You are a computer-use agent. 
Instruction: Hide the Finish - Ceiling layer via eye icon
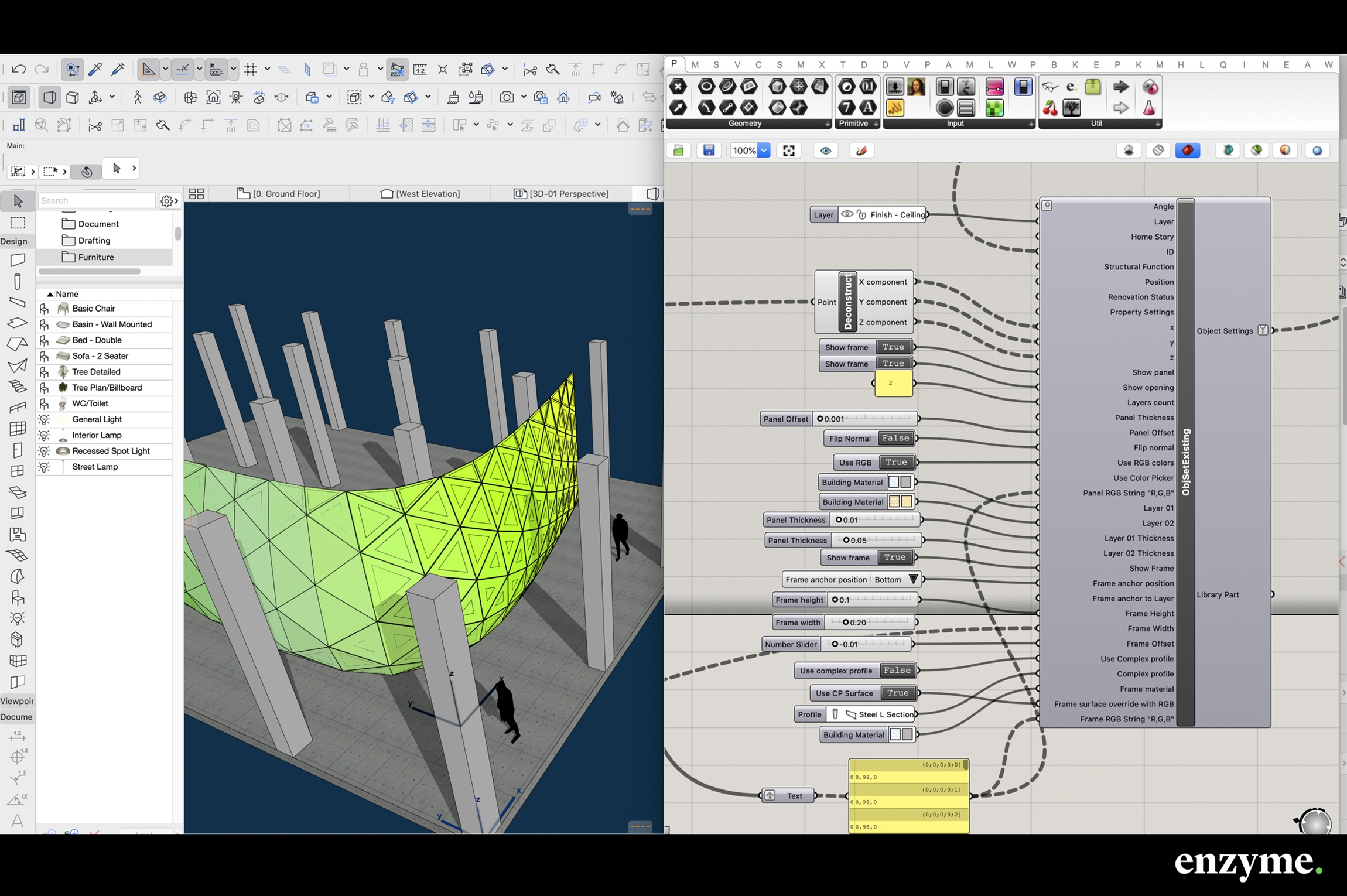(847, 214)
